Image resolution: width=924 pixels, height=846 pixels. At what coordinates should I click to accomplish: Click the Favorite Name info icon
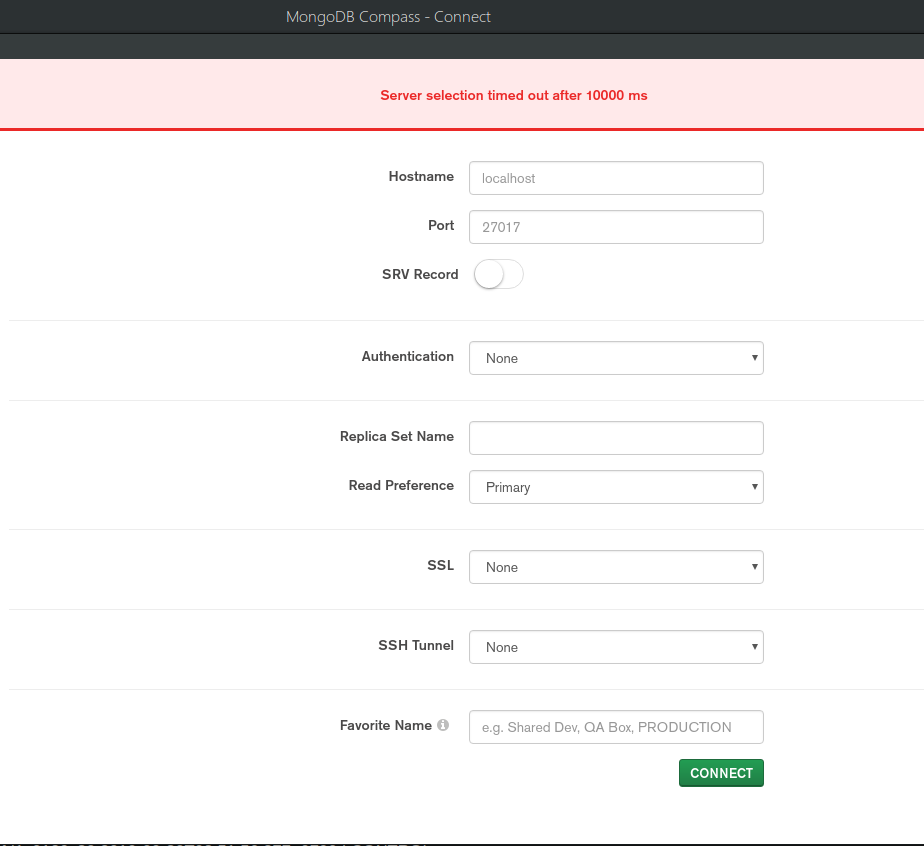443,725
